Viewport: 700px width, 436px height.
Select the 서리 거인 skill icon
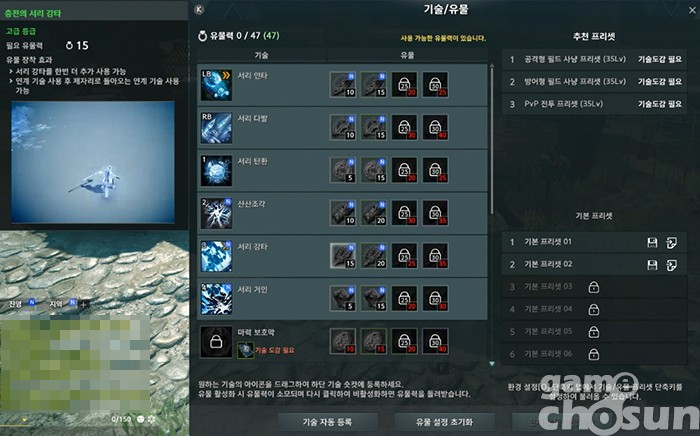click(216, 299)
